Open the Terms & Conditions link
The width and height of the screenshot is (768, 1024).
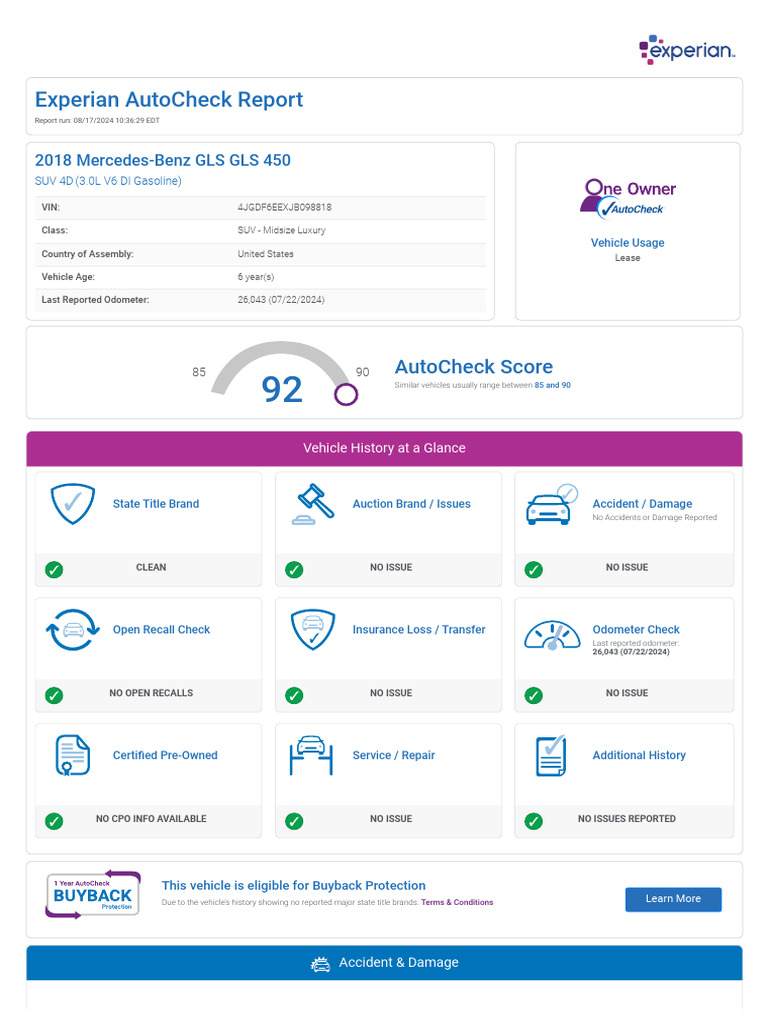[x=457, y=902]
